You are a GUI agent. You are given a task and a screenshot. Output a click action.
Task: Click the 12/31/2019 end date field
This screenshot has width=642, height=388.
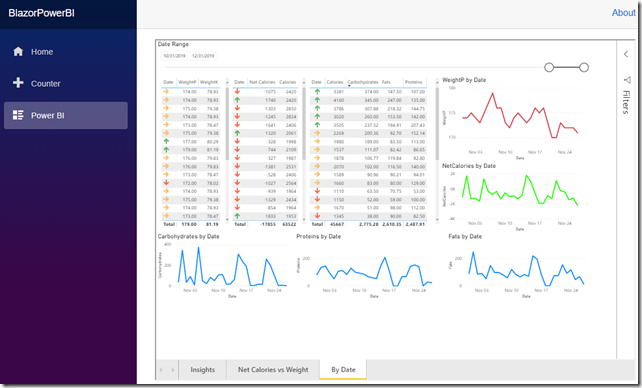point(203,56)
